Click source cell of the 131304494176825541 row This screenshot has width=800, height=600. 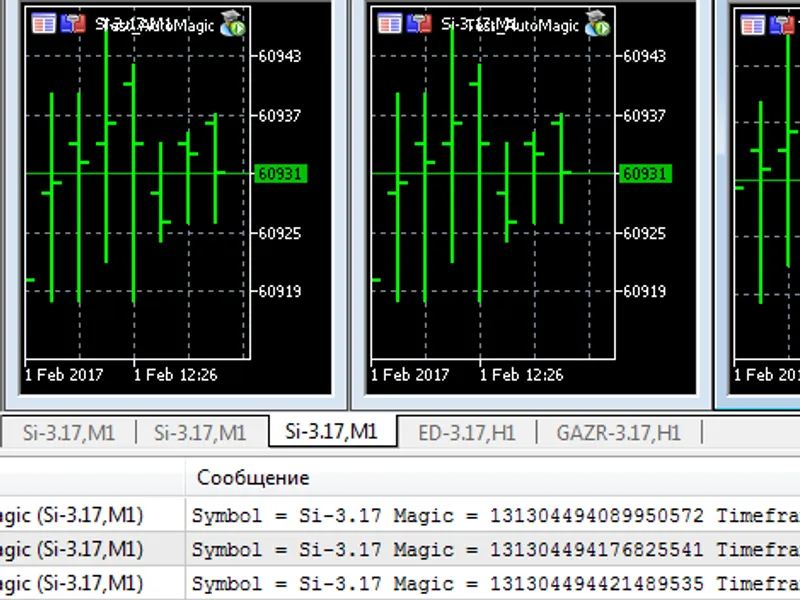click(92, 549)
